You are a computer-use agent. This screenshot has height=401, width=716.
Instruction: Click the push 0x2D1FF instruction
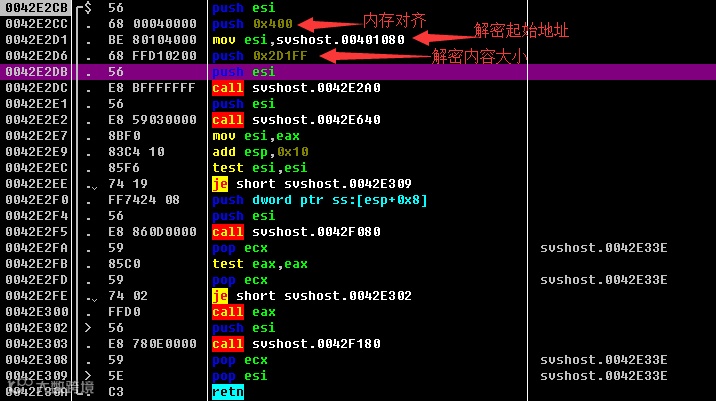pos(260,56)
